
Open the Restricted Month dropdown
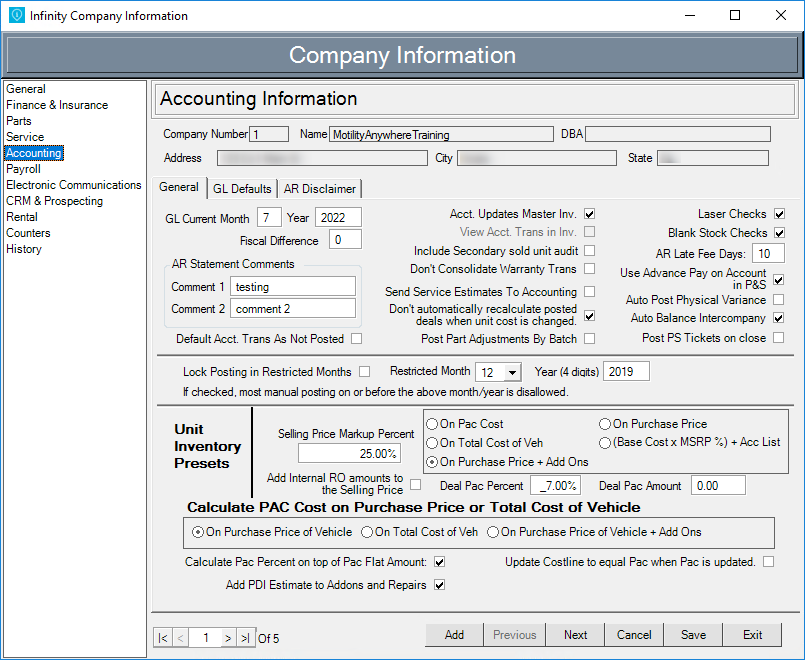512,372
